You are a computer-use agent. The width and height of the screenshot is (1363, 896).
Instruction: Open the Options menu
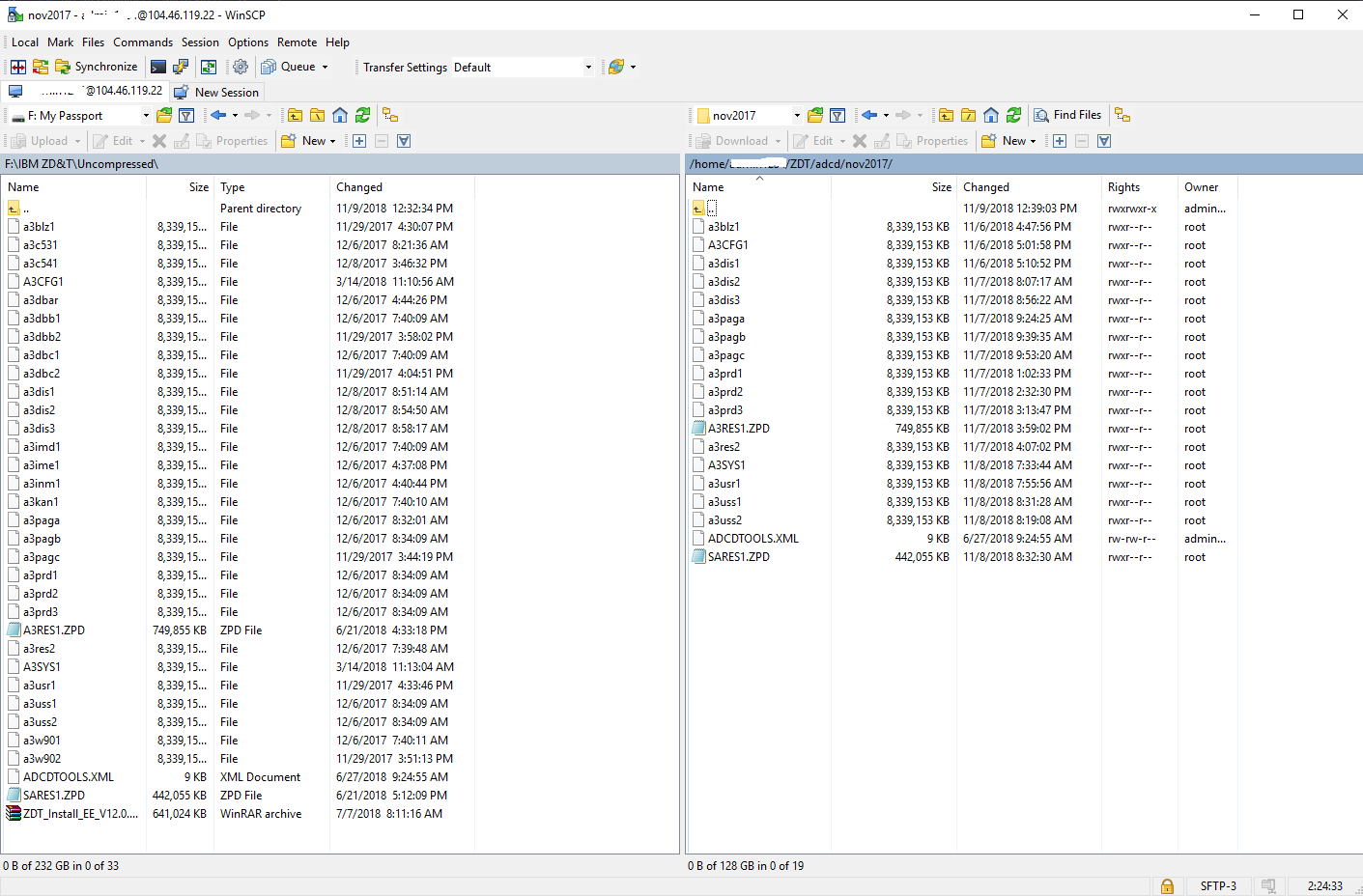[x=248, y=42]
